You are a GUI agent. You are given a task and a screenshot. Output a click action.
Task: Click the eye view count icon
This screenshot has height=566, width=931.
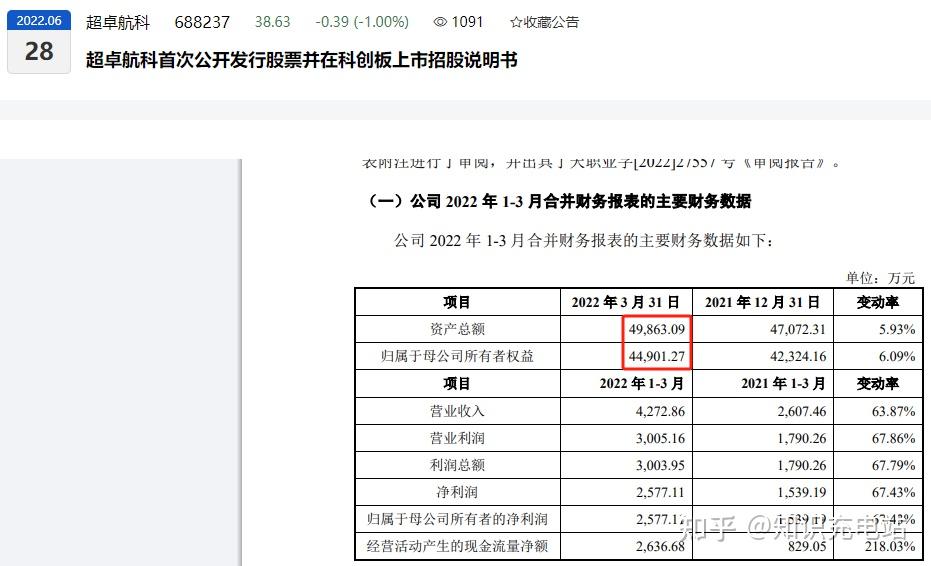(x=440, y=22)
